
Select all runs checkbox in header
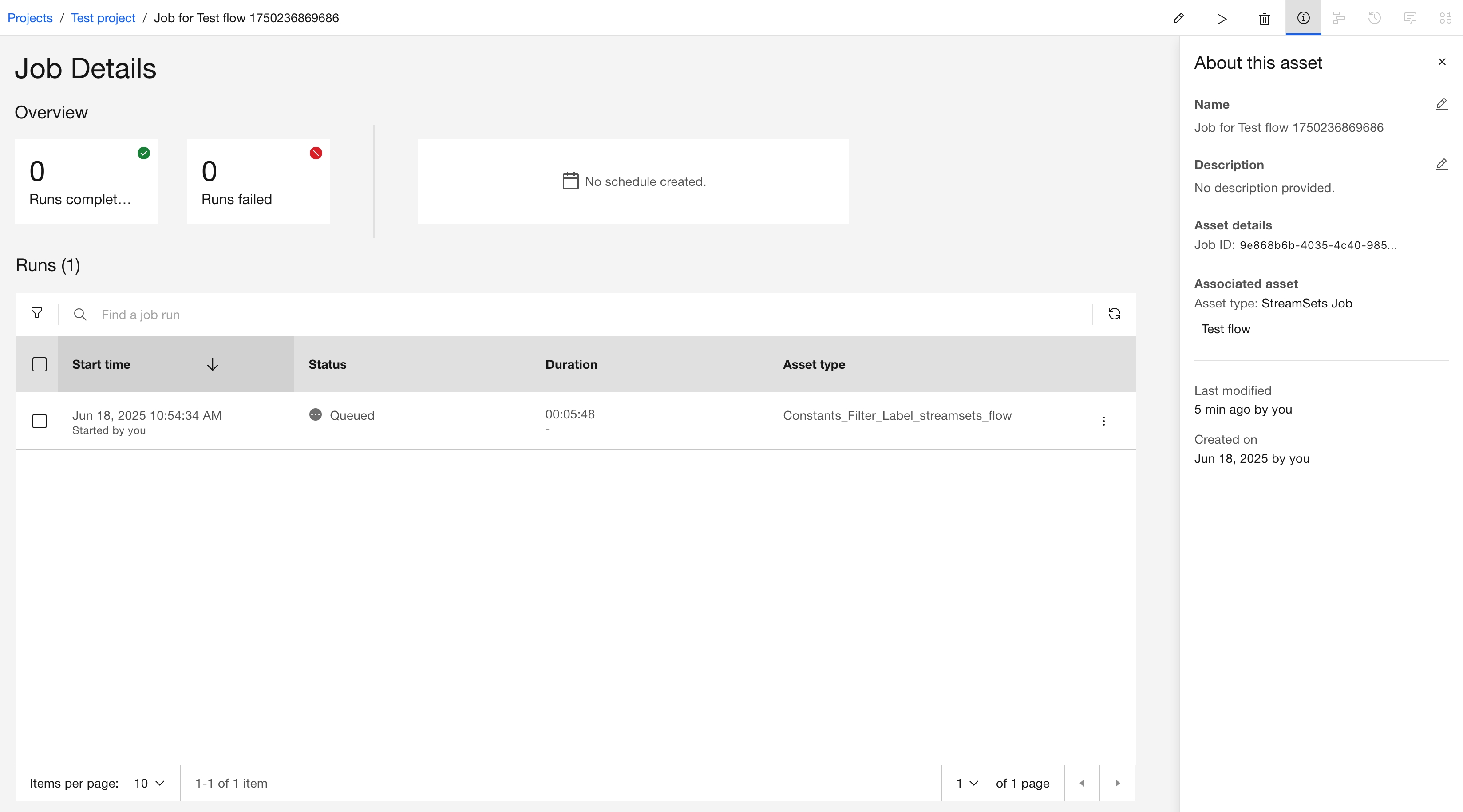pyautogui.click(x=39, y=364)
